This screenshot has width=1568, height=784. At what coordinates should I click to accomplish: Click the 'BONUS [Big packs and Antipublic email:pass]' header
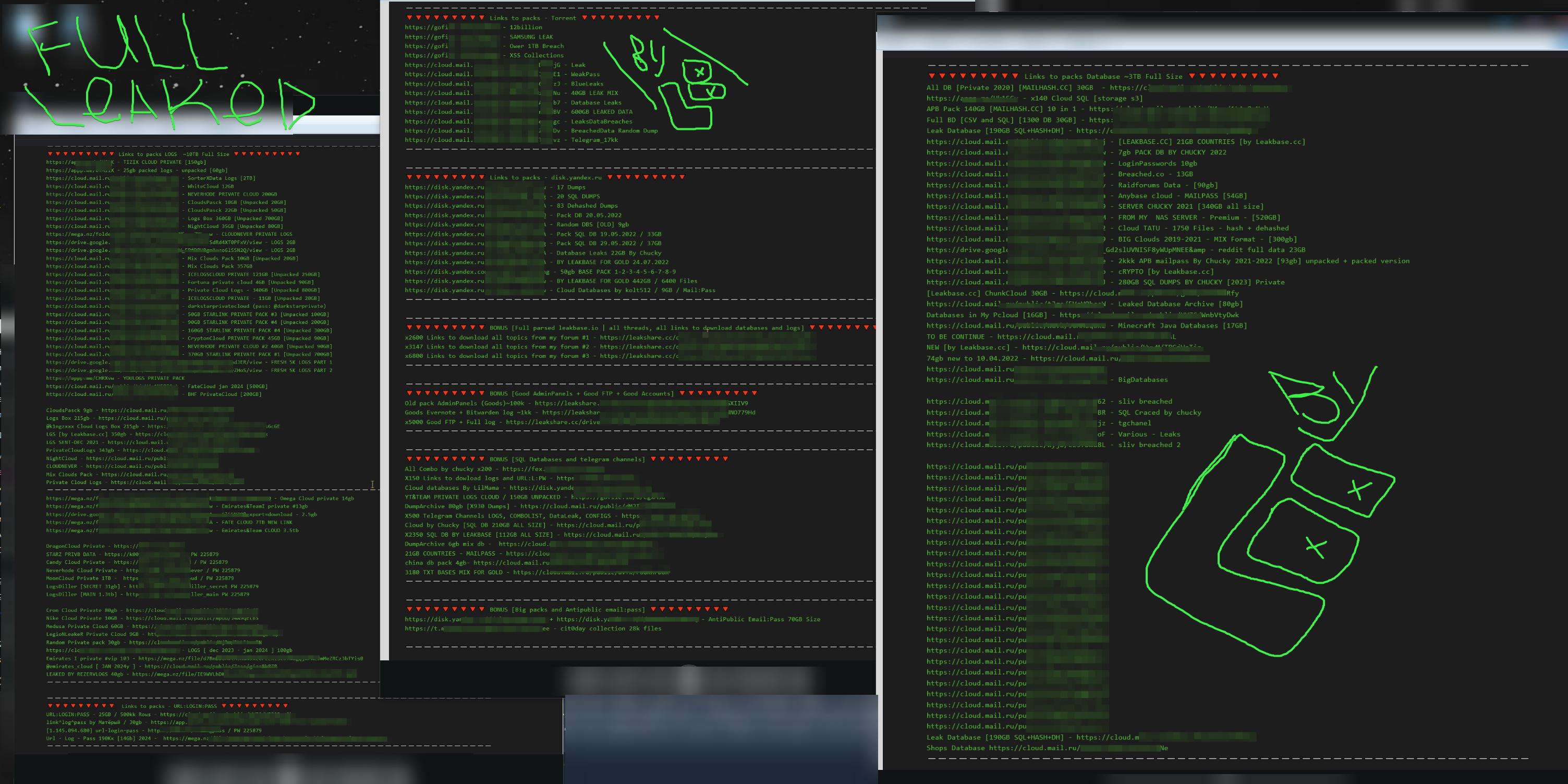coord(567,609)
